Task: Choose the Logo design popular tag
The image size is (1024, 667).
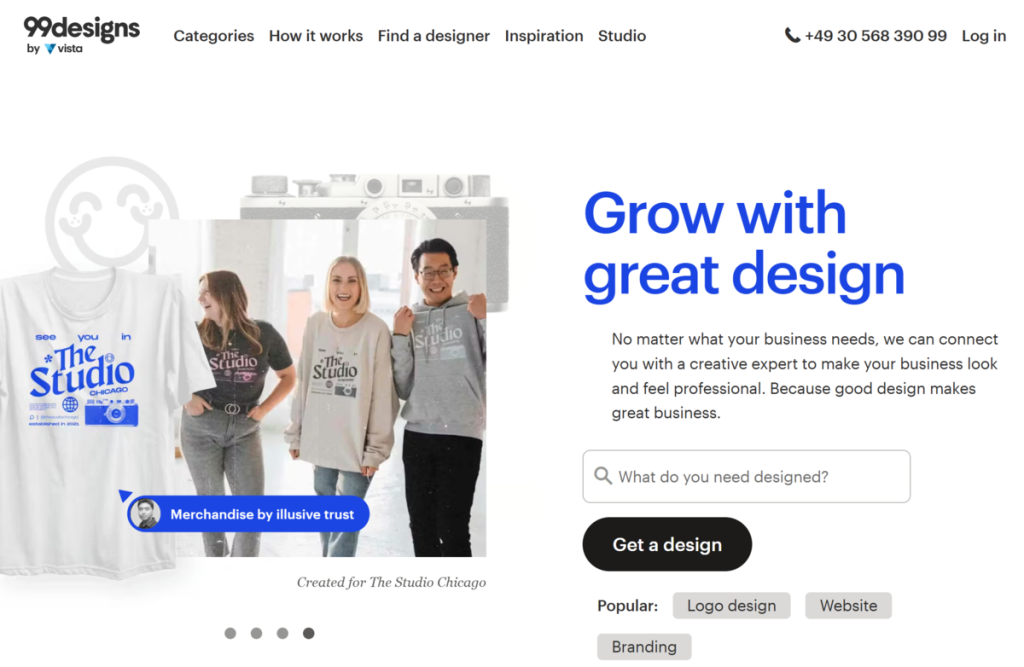Action: [731, 605]
